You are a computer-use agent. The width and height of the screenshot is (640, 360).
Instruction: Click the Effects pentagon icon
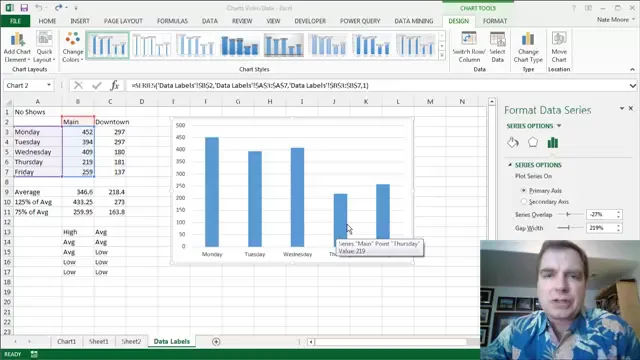click(x=533, y=142)
